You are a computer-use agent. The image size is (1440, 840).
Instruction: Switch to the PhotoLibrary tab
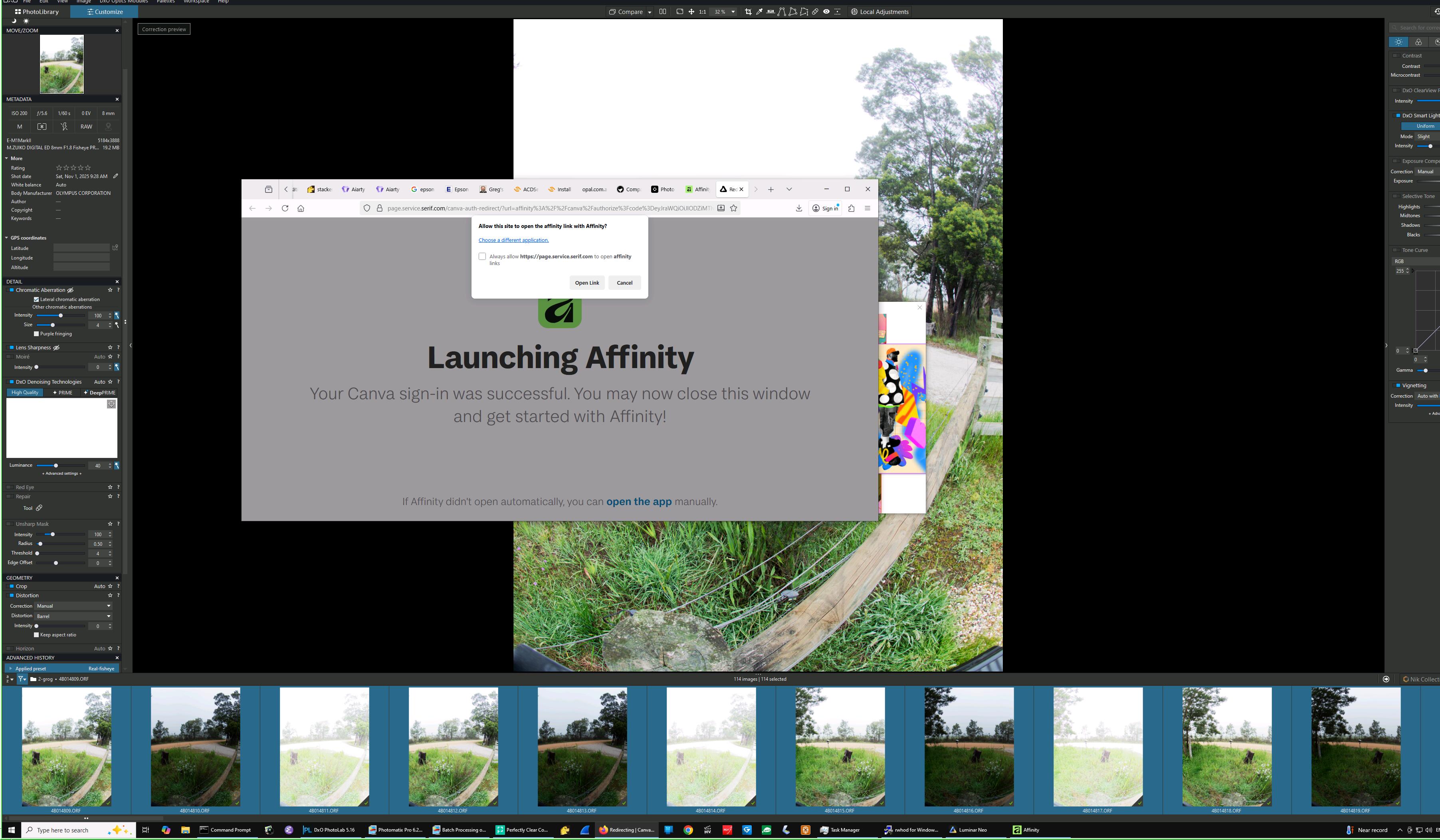(x=37, y=12)
